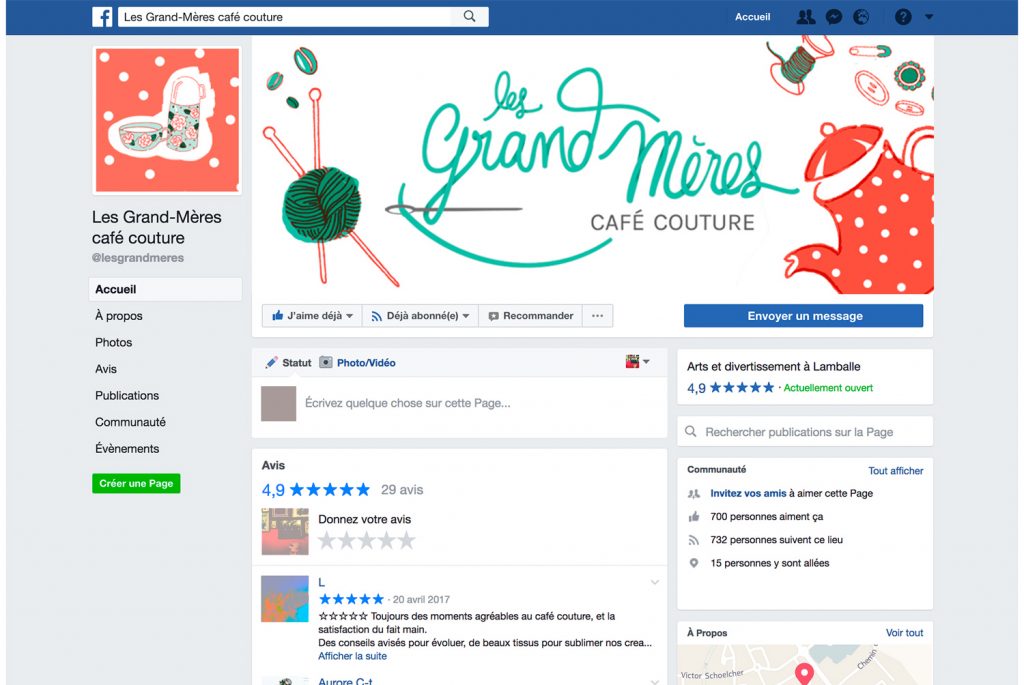This screenshot has height=685, width=1024.
Task: Open the post-as identity selector dropdown
Action: pyautogui.click(x=637, y=362)
